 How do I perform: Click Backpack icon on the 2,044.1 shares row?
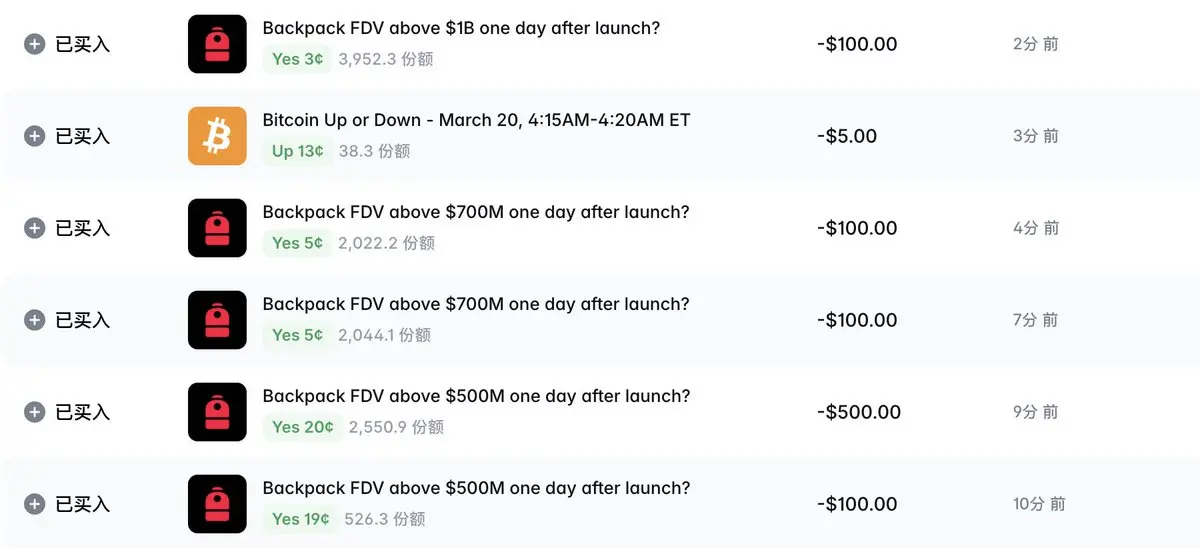pyautogui.click(x=217, y=320)
